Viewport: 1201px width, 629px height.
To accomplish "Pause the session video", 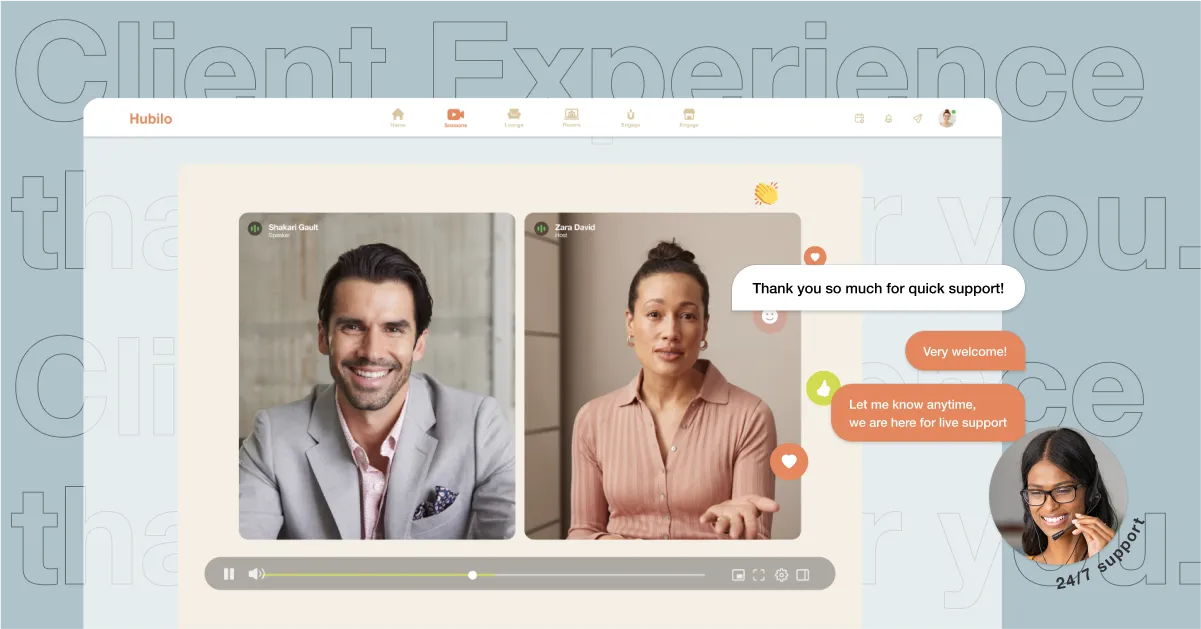I will (229, 574).
